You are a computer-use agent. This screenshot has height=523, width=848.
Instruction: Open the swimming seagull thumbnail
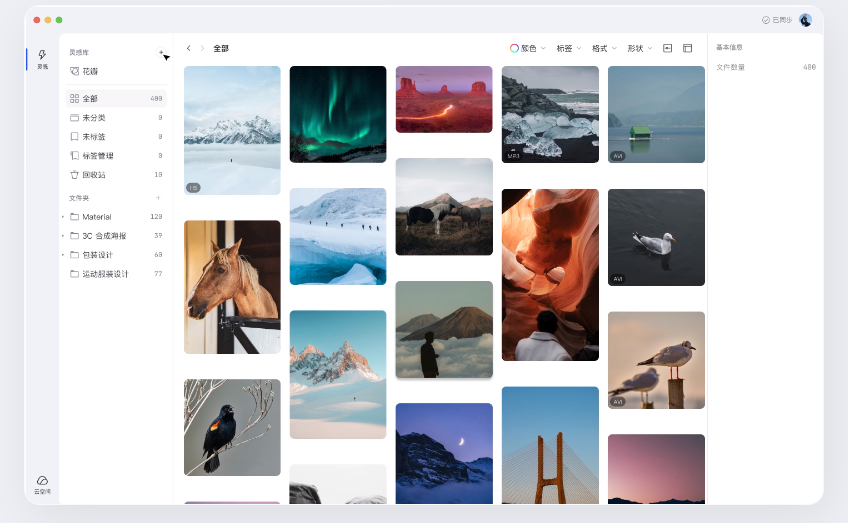point(656,237)
